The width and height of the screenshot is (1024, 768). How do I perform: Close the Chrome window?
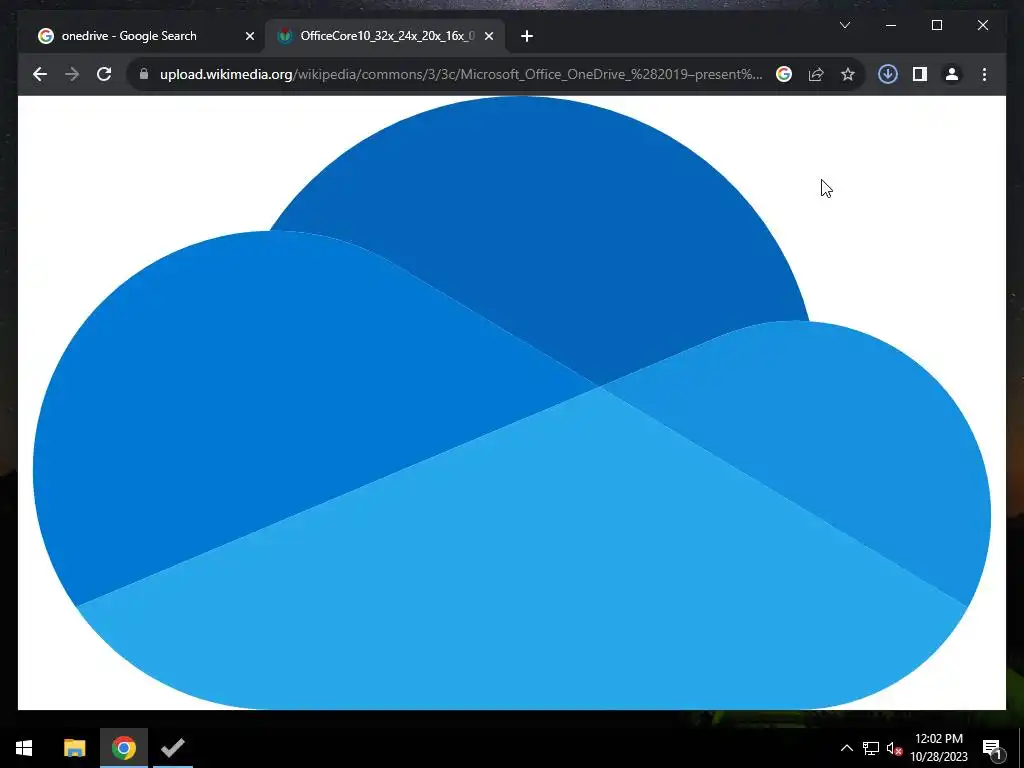click(x=982, y=25)
